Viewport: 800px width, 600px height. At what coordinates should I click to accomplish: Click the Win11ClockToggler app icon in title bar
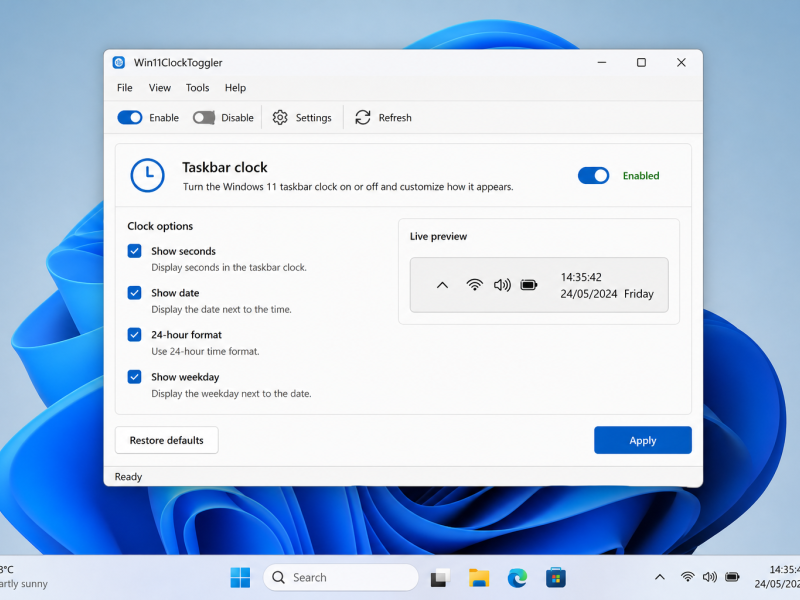click(119, 62)
